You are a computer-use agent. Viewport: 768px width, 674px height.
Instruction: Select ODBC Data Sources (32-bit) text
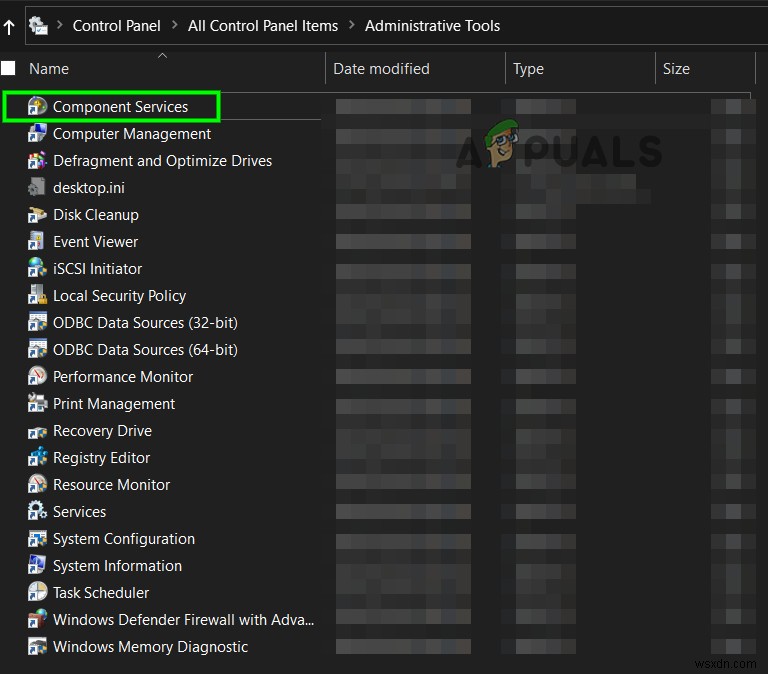click(145, 323)
